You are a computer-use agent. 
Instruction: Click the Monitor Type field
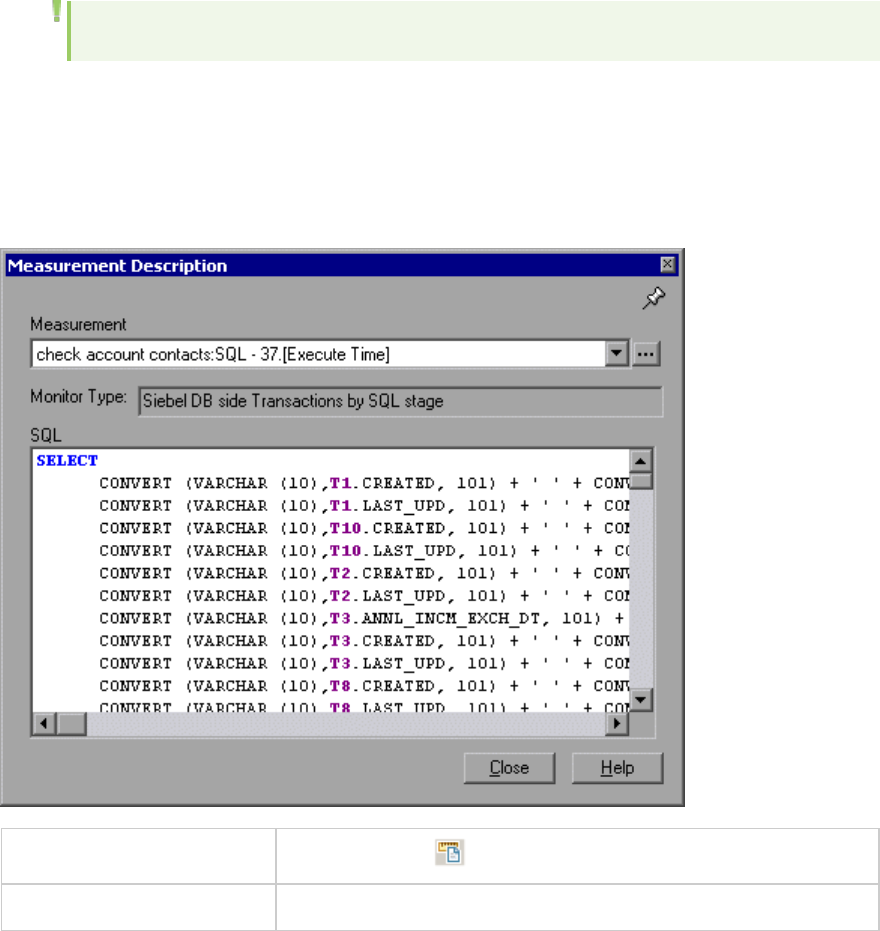point(400,401)
